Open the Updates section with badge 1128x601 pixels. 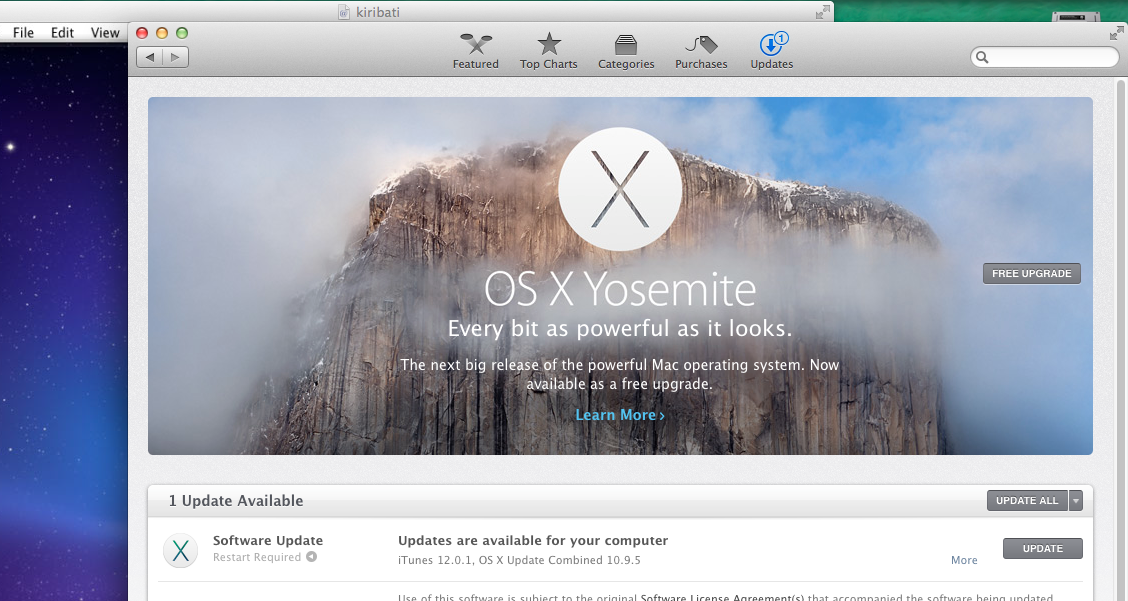[771, 44]
